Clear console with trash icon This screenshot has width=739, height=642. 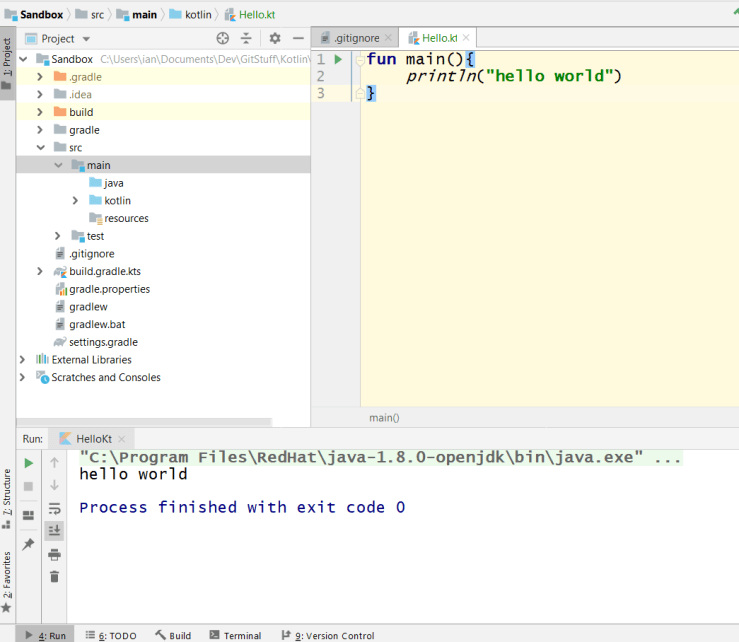click(54, 576)
